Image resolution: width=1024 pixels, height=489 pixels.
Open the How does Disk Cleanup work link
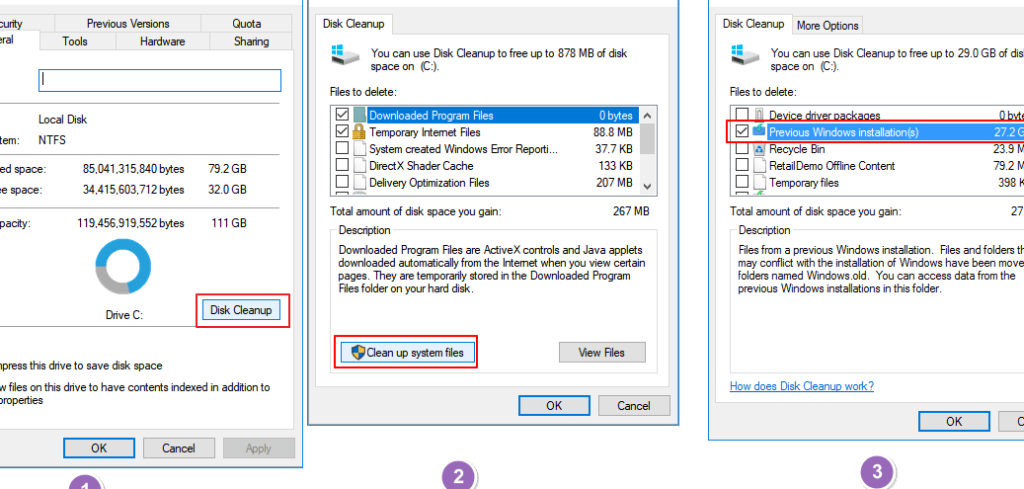801,386
